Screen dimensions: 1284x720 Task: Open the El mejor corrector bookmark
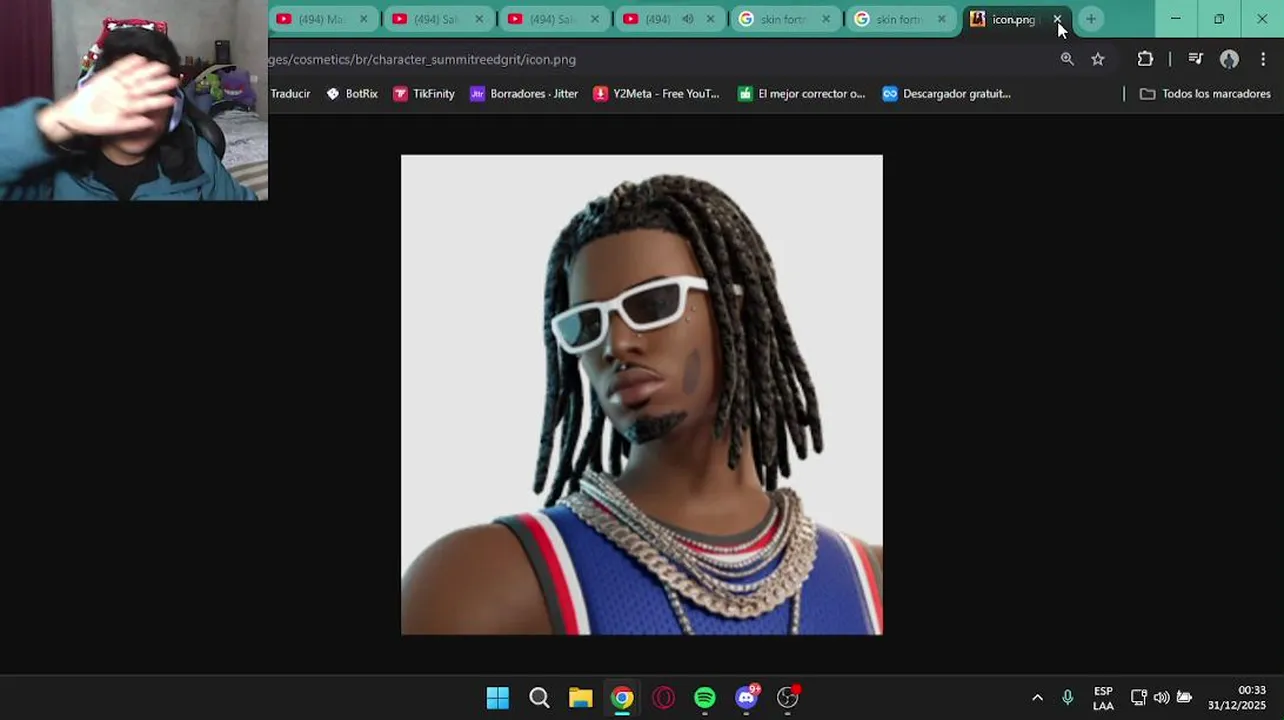(x=801, y=94)
